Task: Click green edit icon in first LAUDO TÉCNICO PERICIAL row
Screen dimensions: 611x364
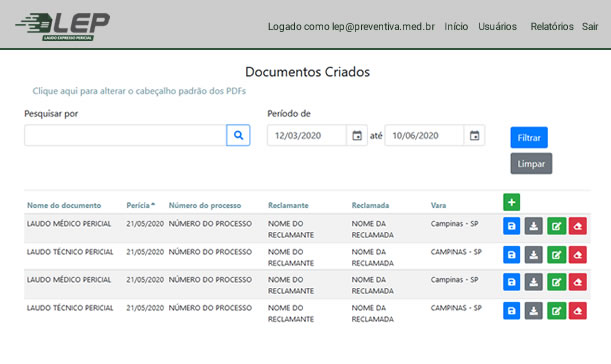Action: [x=556, y=255]
